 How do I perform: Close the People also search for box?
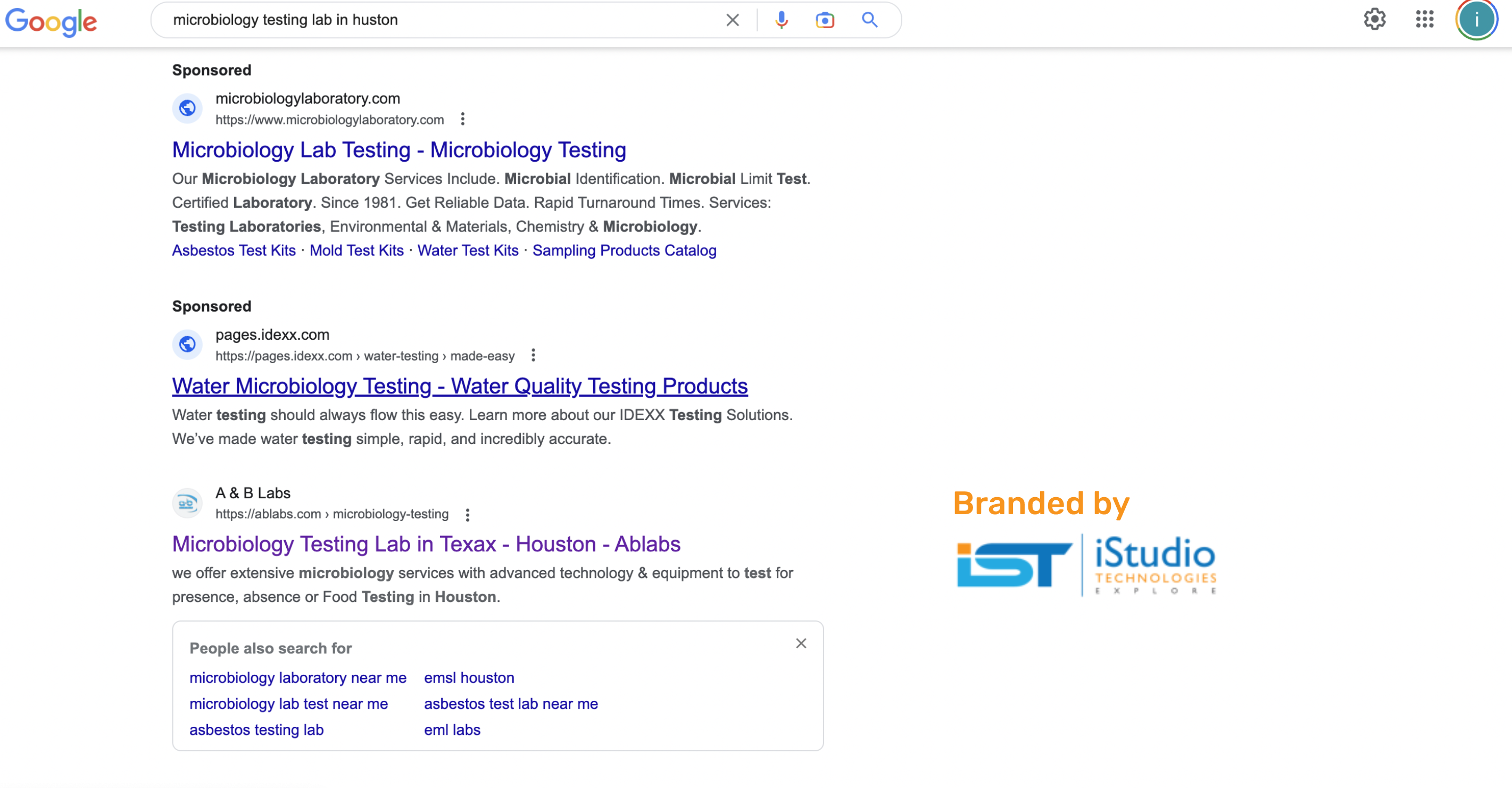click(x=801, y=644)
